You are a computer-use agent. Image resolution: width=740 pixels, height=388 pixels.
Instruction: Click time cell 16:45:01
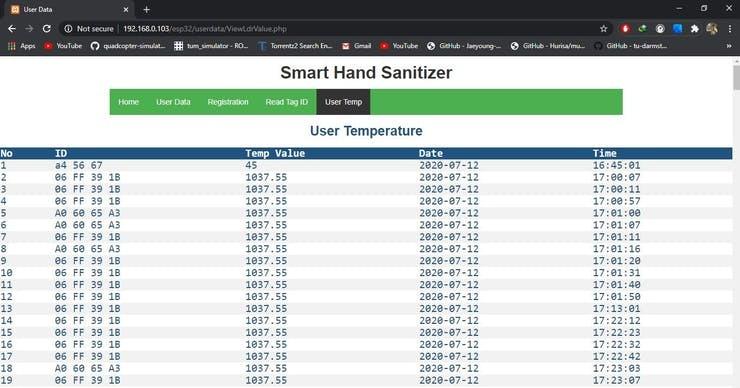point(617,166)
